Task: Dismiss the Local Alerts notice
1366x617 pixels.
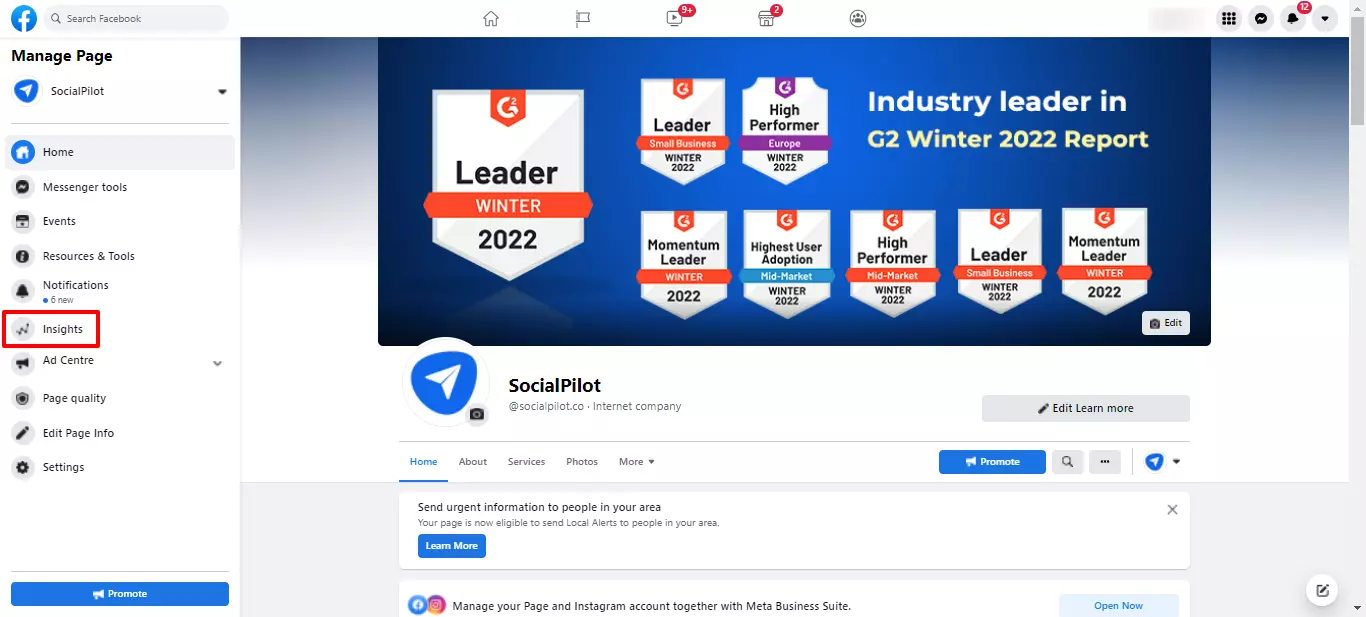Action: 1172,510
